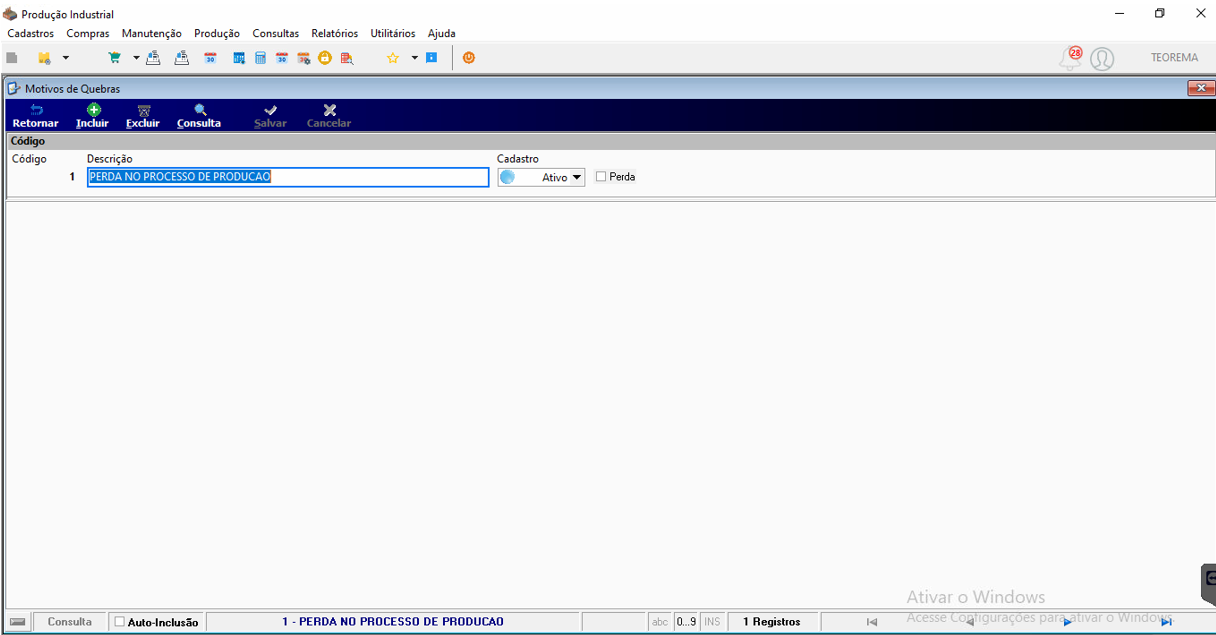Screen dimensions: 1216x635
Task: Click the blue info square icon
Action: click(x=432, y=58)
